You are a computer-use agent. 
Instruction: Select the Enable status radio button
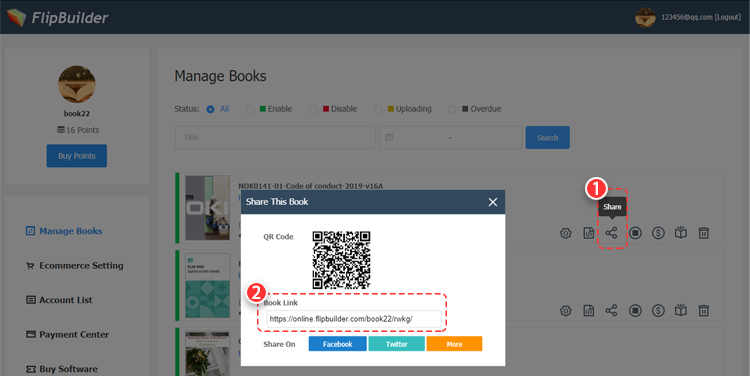click(x=250, y=109)
